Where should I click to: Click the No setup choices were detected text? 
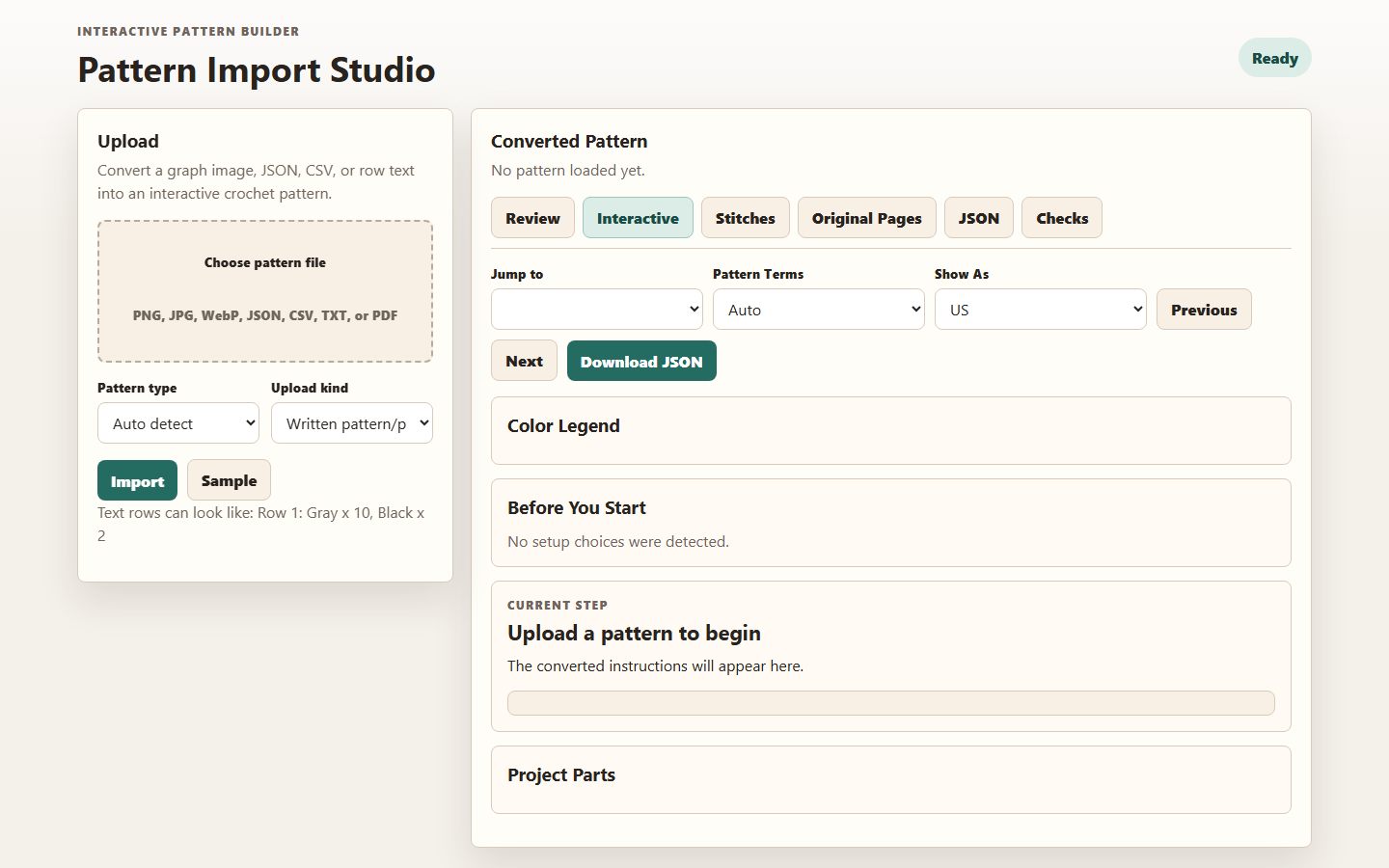coord(618,542)
